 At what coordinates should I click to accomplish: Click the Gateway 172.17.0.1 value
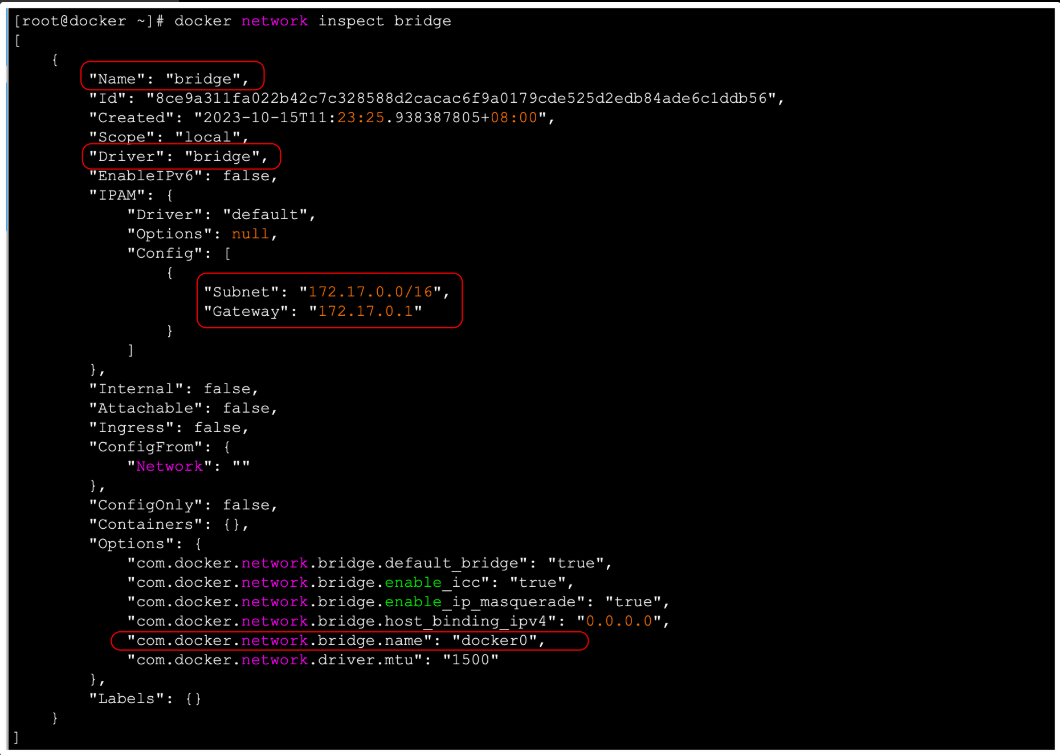(366, 312)
